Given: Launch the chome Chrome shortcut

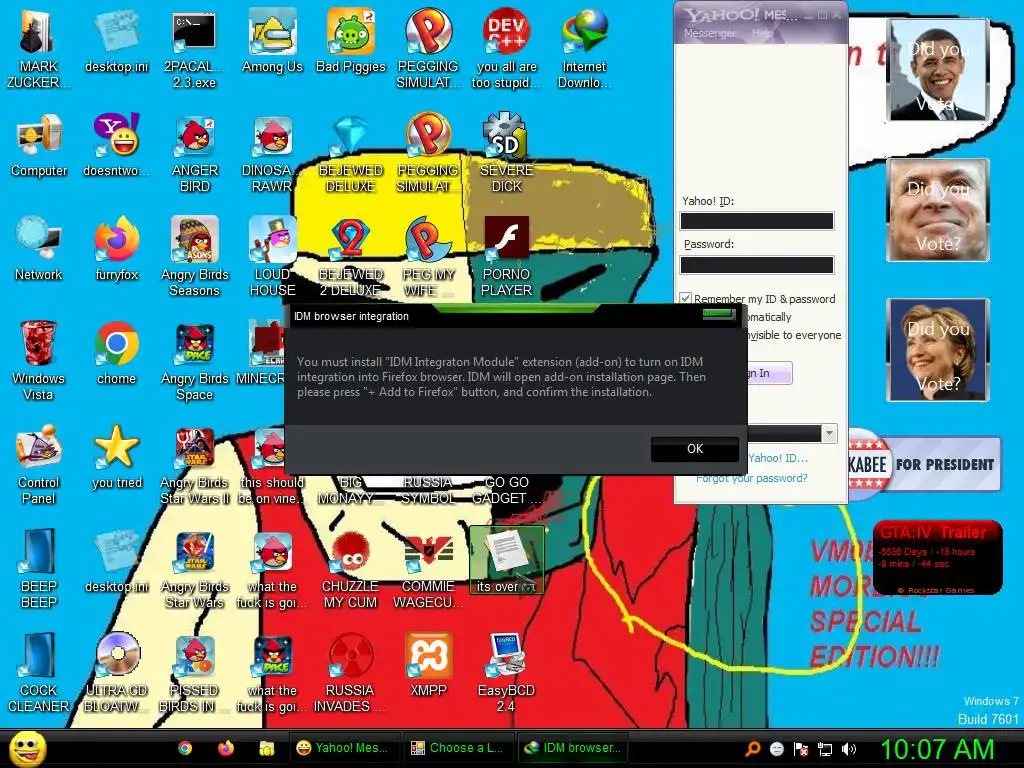Looking at the screenshot, I should click(x=116, y=353).
